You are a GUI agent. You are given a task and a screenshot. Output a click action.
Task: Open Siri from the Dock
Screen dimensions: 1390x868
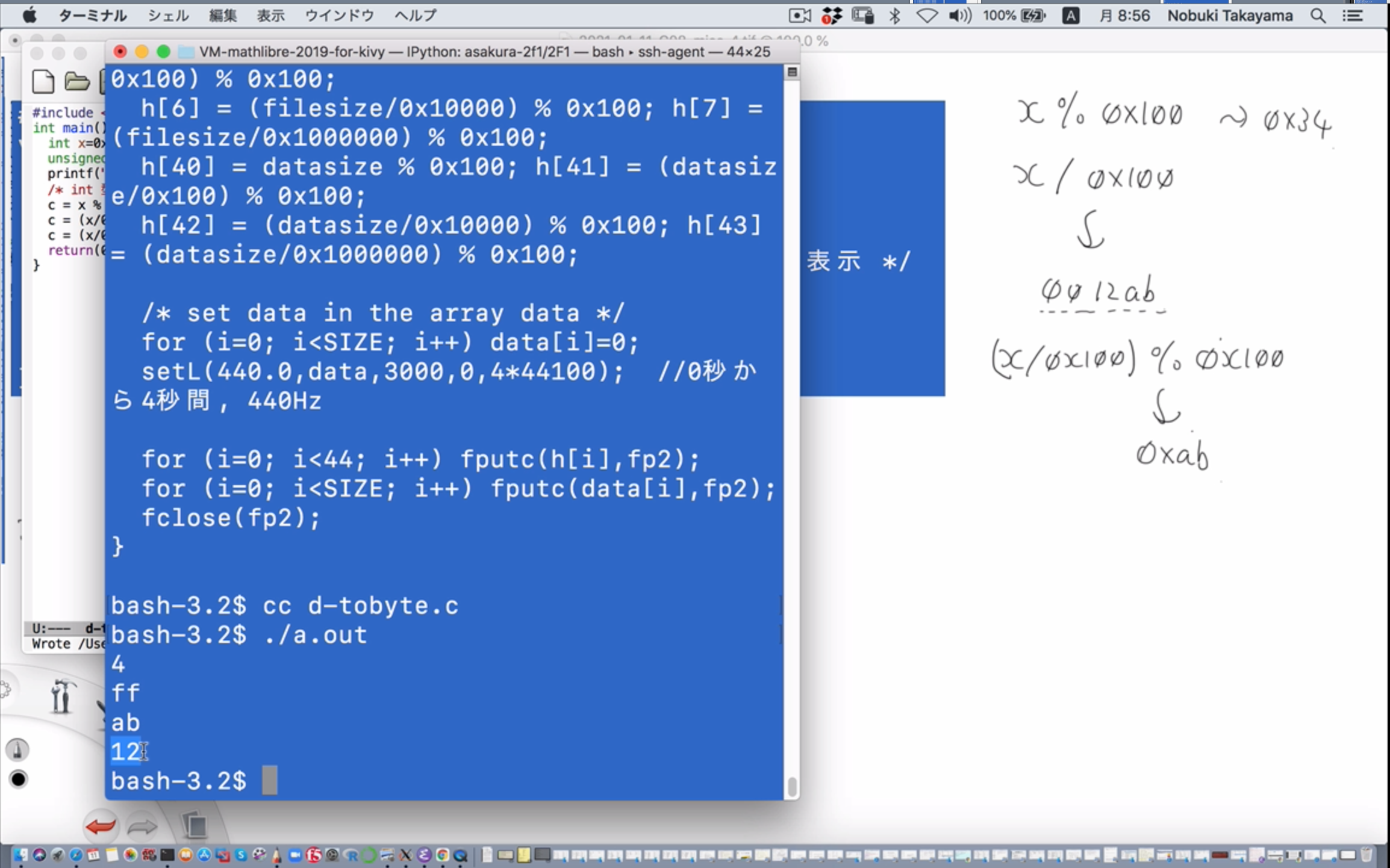click(39, 855)
